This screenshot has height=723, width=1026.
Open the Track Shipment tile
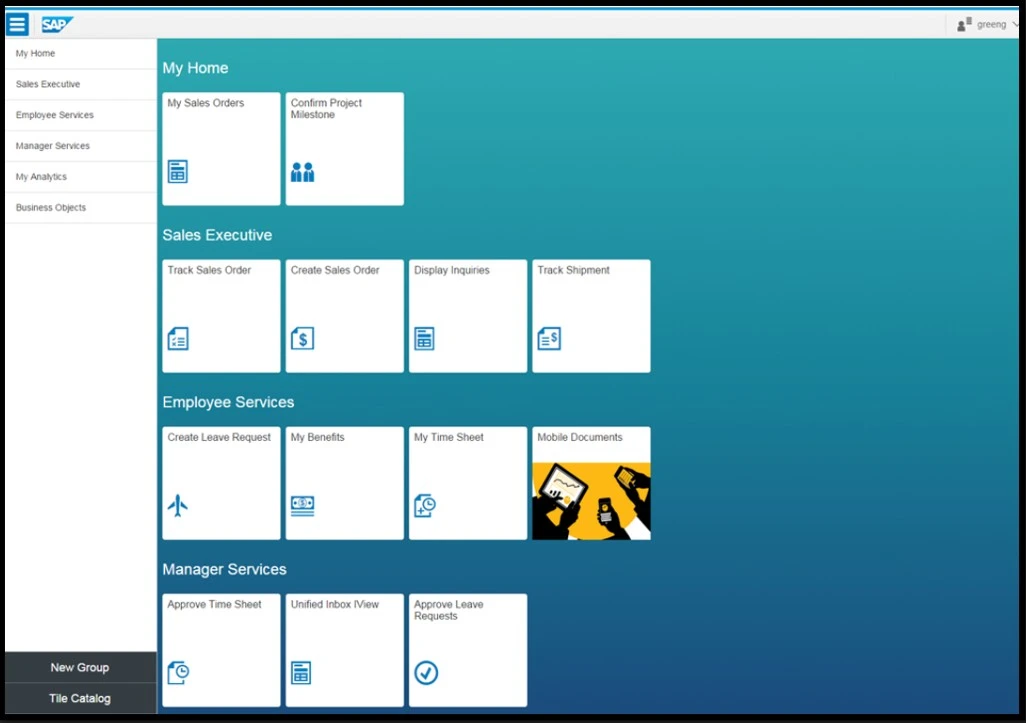tap(590, 315)
